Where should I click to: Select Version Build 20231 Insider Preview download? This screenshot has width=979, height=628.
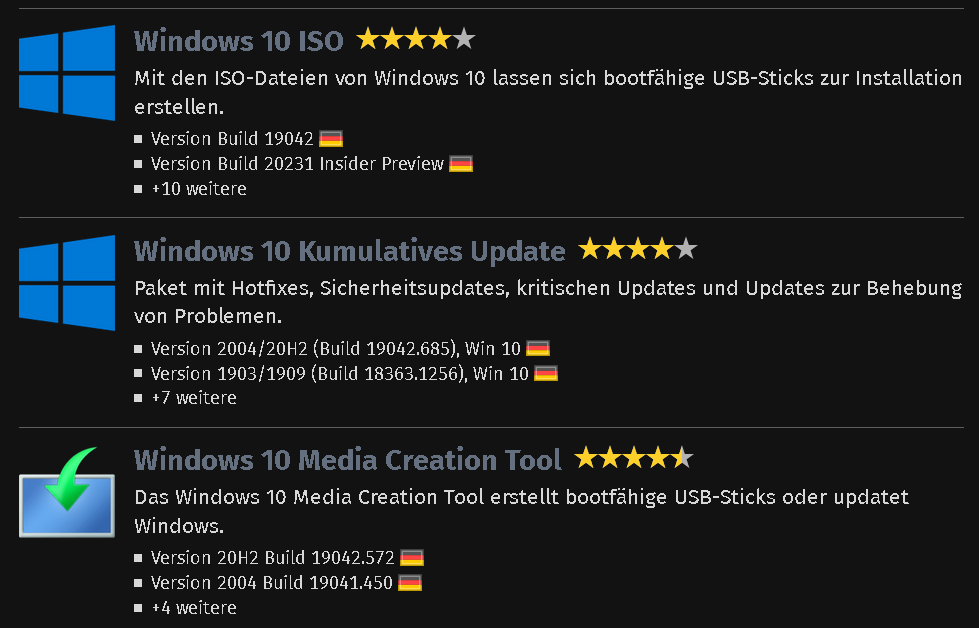click(x=297, y=164)
